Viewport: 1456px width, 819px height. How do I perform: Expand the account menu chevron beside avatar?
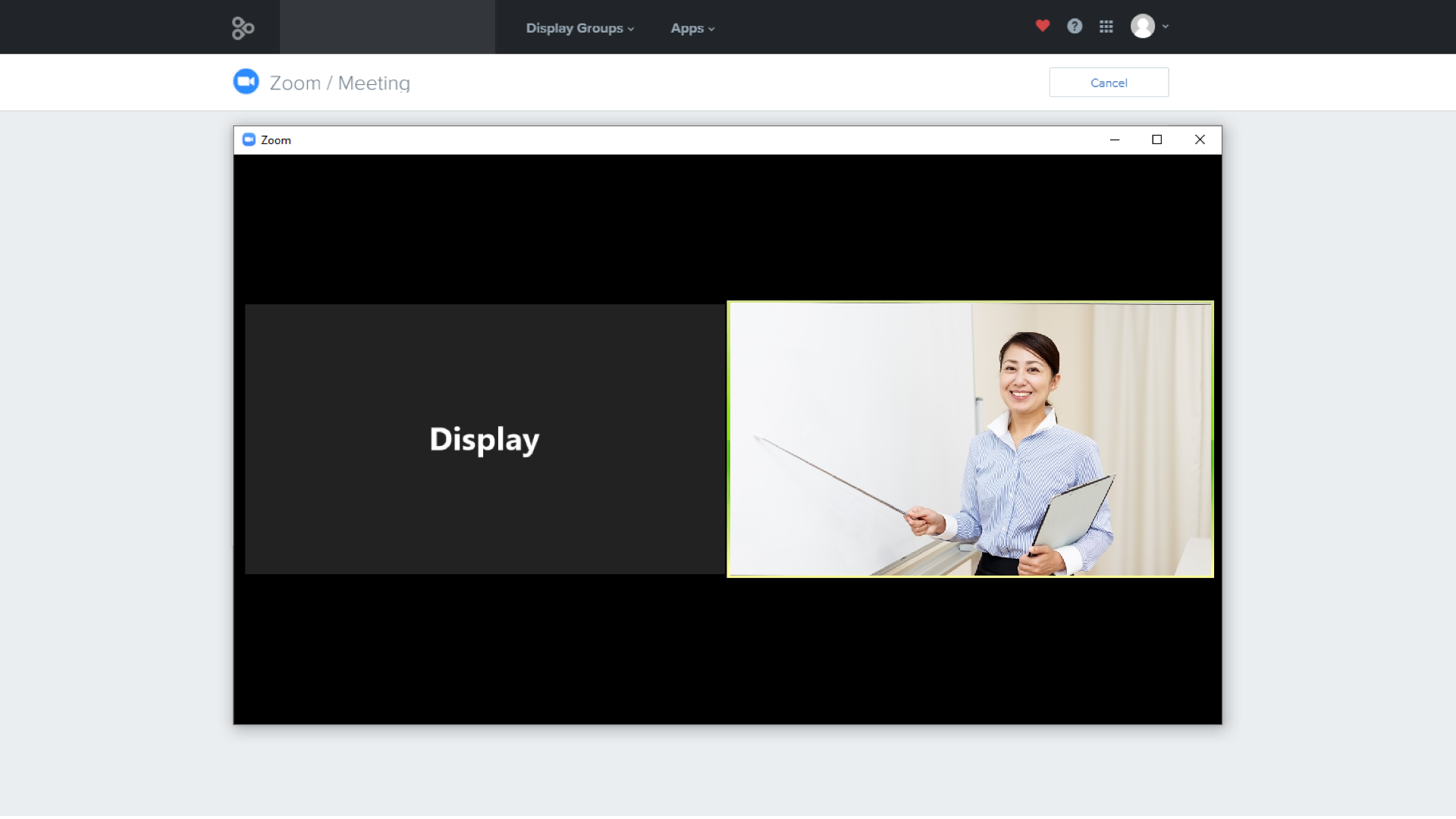(1166, 27)
